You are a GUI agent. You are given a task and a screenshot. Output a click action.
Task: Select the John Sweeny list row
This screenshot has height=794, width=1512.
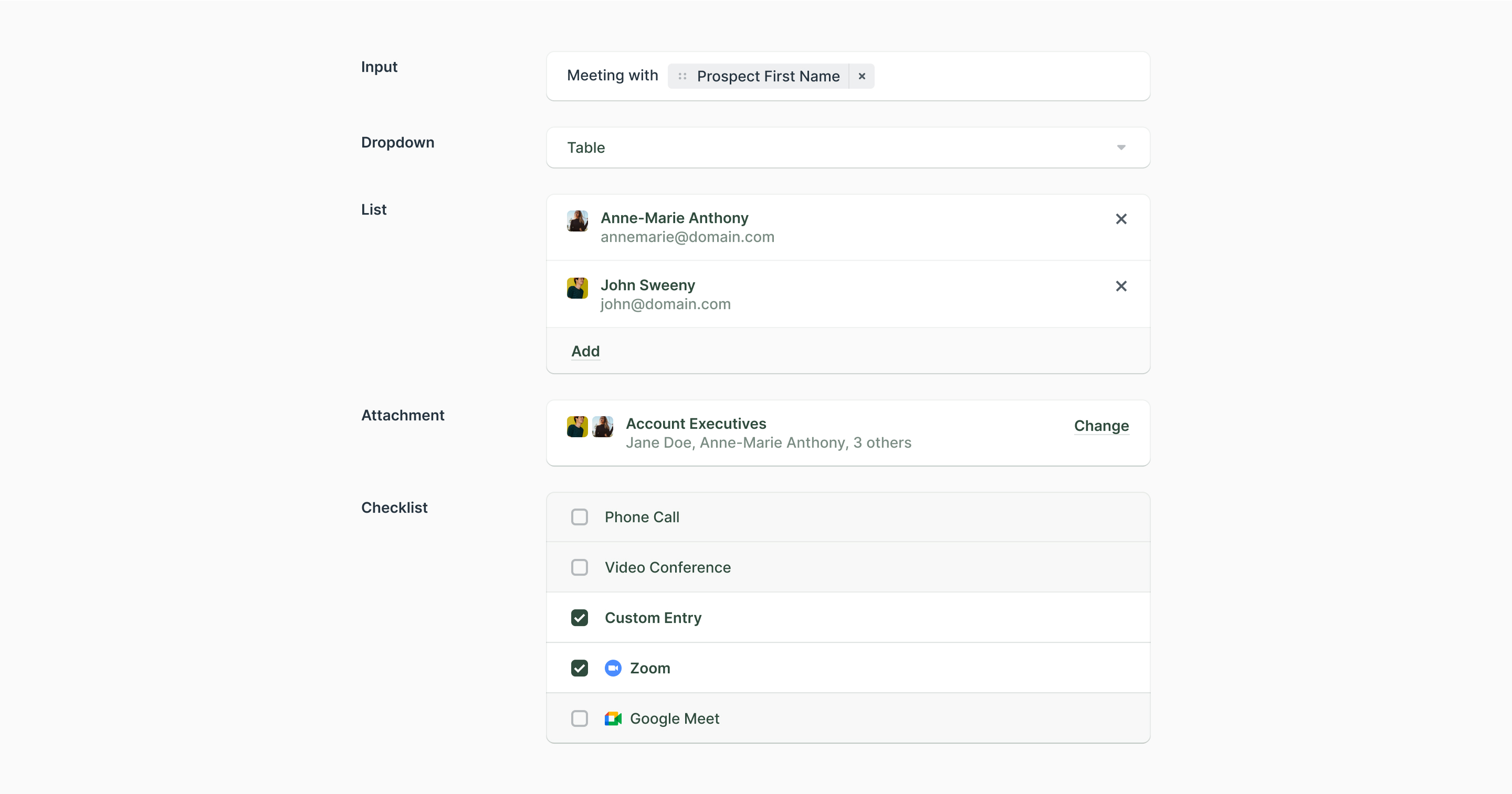pos(880,294)
